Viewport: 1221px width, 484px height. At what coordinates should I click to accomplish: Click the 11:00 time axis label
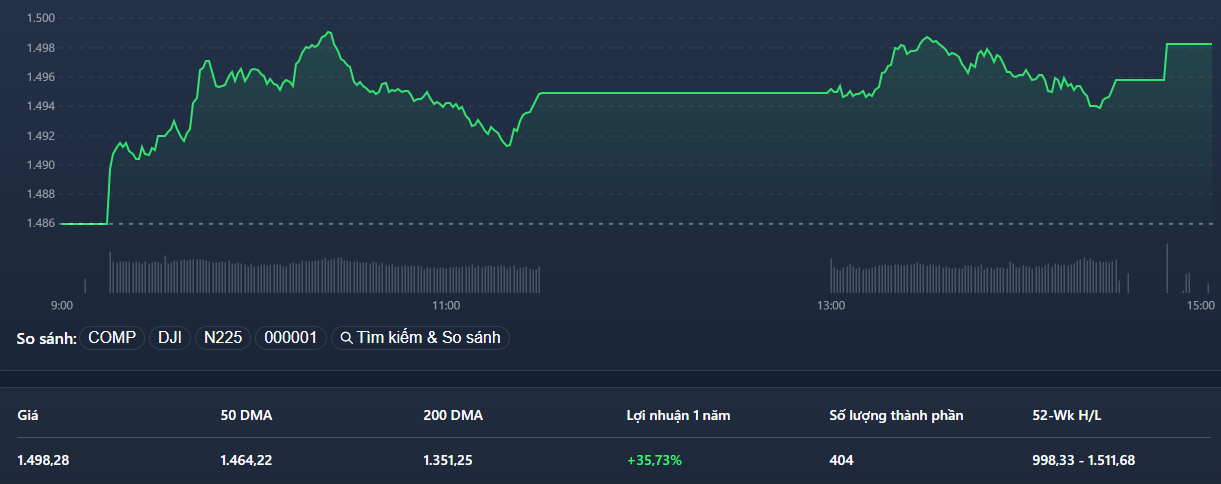click(445, 305)
